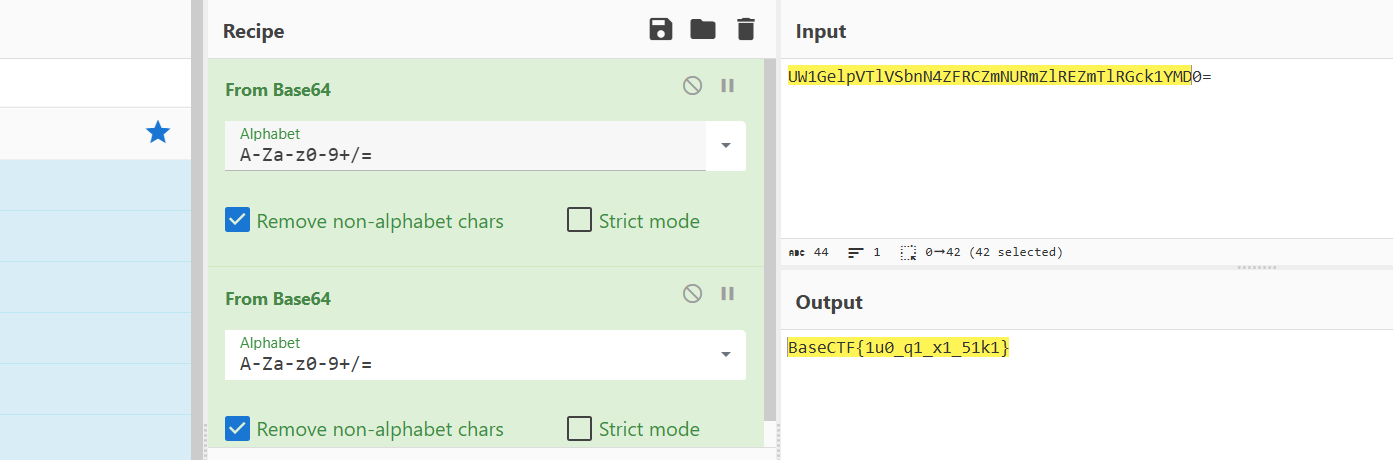1393x460 pixels.
Task: Click the Input/Output pane divider handle
Action: click(1257, 268)
